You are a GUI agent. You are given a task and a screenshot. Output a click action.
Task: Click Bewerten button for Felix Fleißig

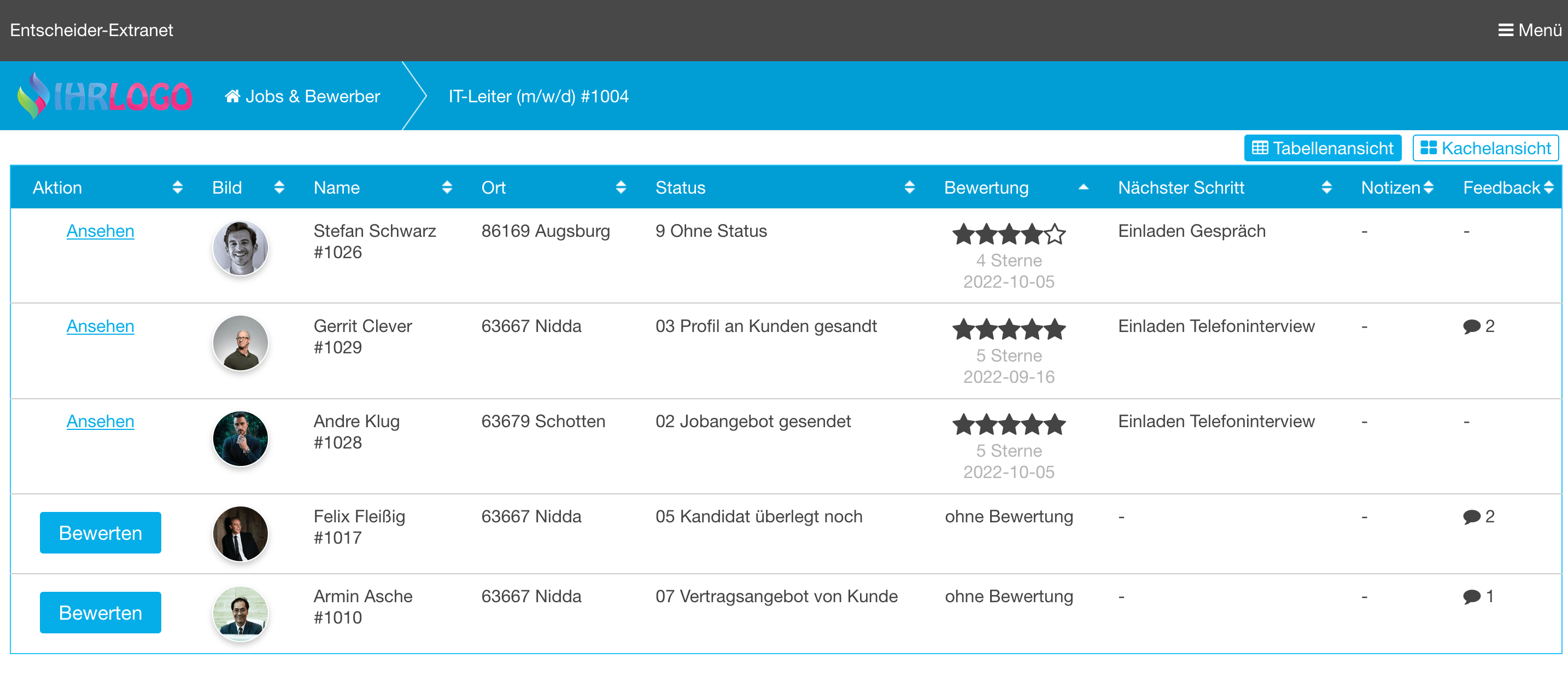(101, 533)
